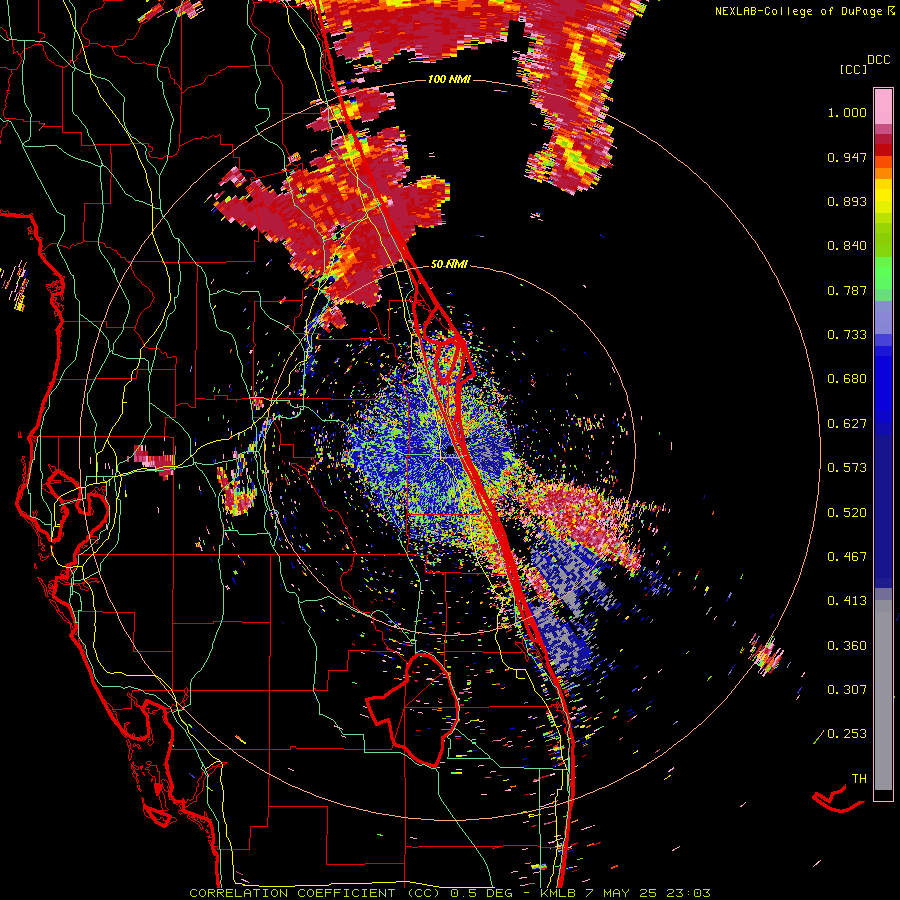Pick the gray bottom segment of the color bar
Viewport: 900px width, 900px height.
(883, 695)
